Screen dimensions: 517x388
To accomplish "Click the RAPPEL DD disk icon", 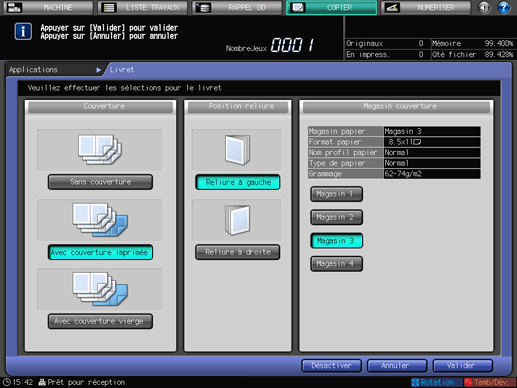I will [x=203, y=7].
